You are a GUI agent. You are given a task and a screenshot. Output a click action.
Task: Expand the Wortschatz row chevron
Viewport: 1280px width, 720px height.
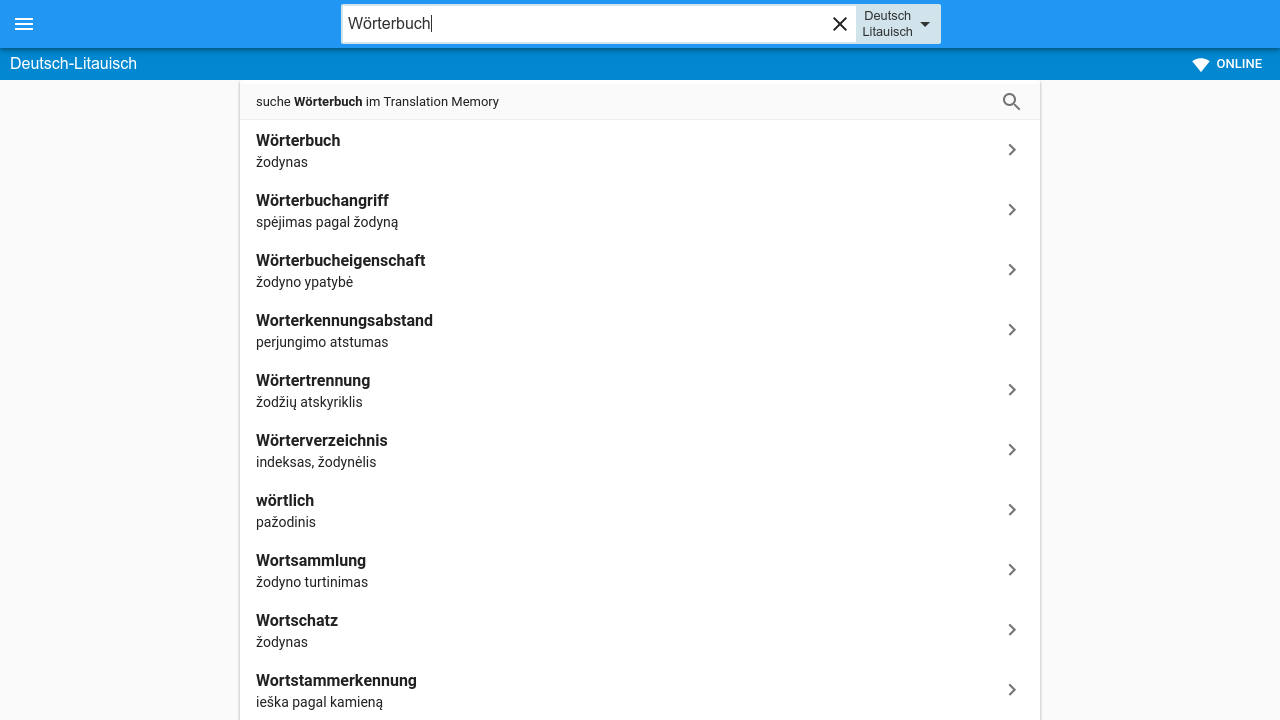pyautogui.click(x=1012, y=630)
